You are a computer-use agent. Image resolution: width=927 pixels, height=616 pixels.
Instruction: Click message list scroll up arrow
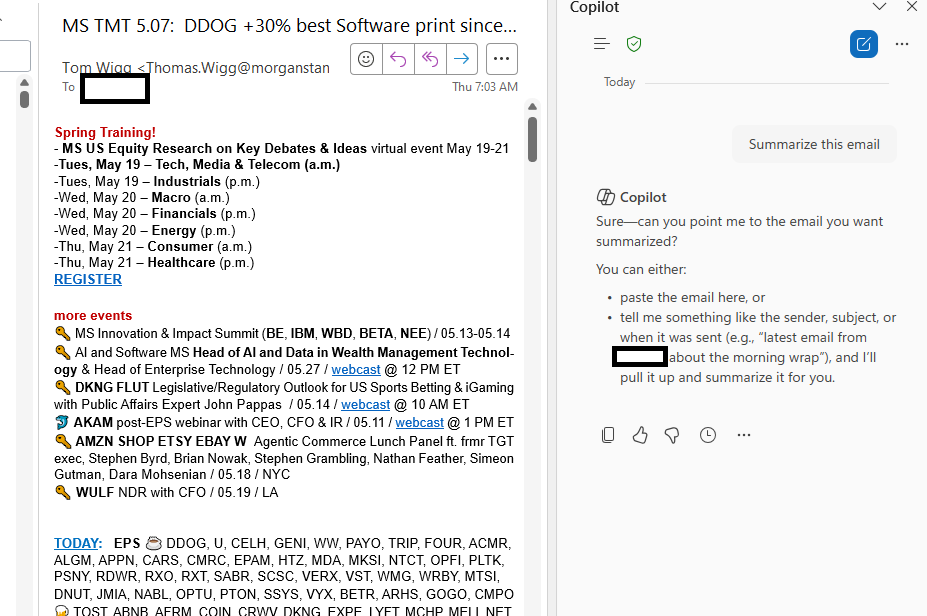pos(24,83)
